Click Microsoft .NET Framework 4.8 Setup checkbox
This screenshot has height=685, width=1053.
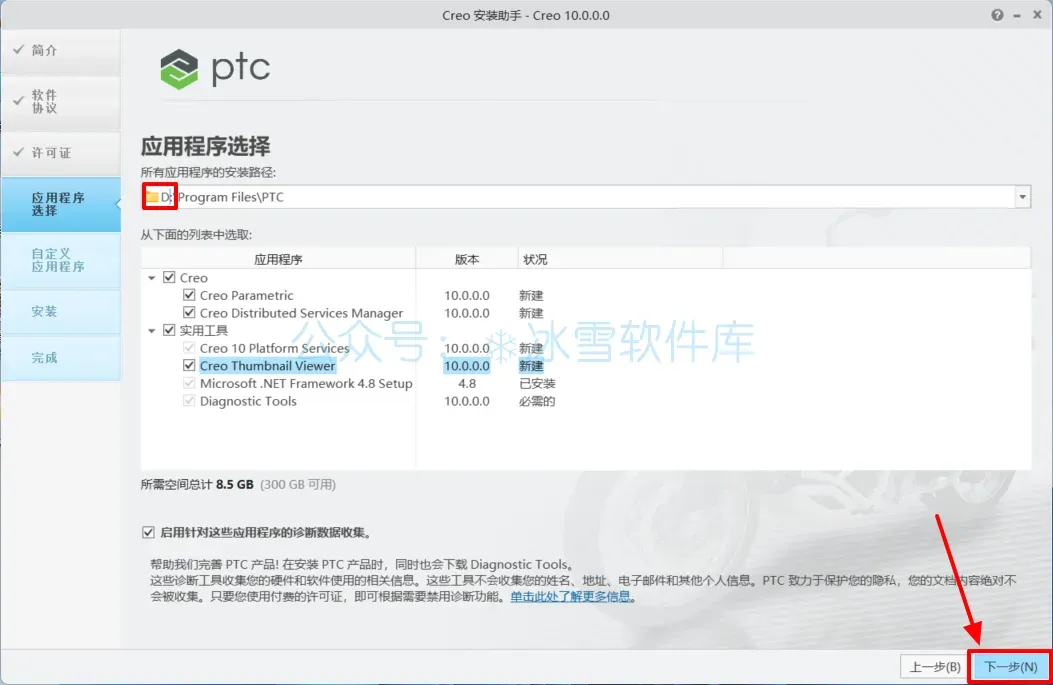point(189,383)
